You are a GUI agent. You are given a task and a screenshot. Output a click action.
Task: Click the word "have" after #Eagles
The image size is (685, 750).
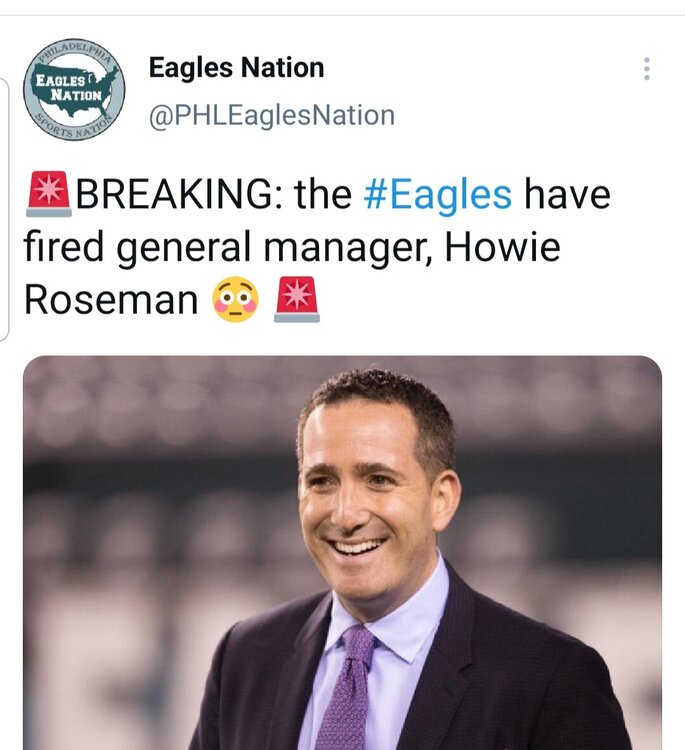pos(566,193)
